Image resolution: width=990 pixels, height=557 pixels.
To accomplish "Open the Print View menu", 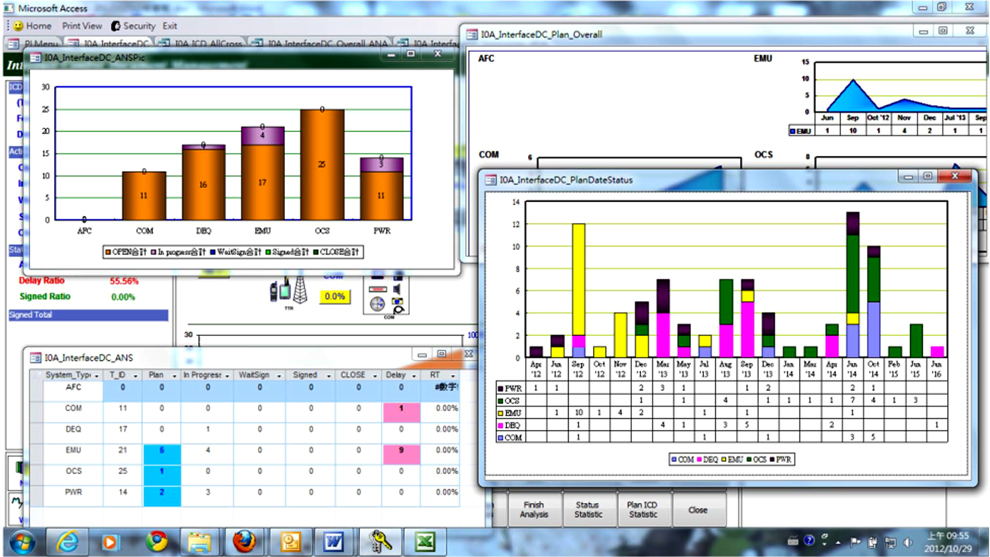I will (x=81, y=26).
